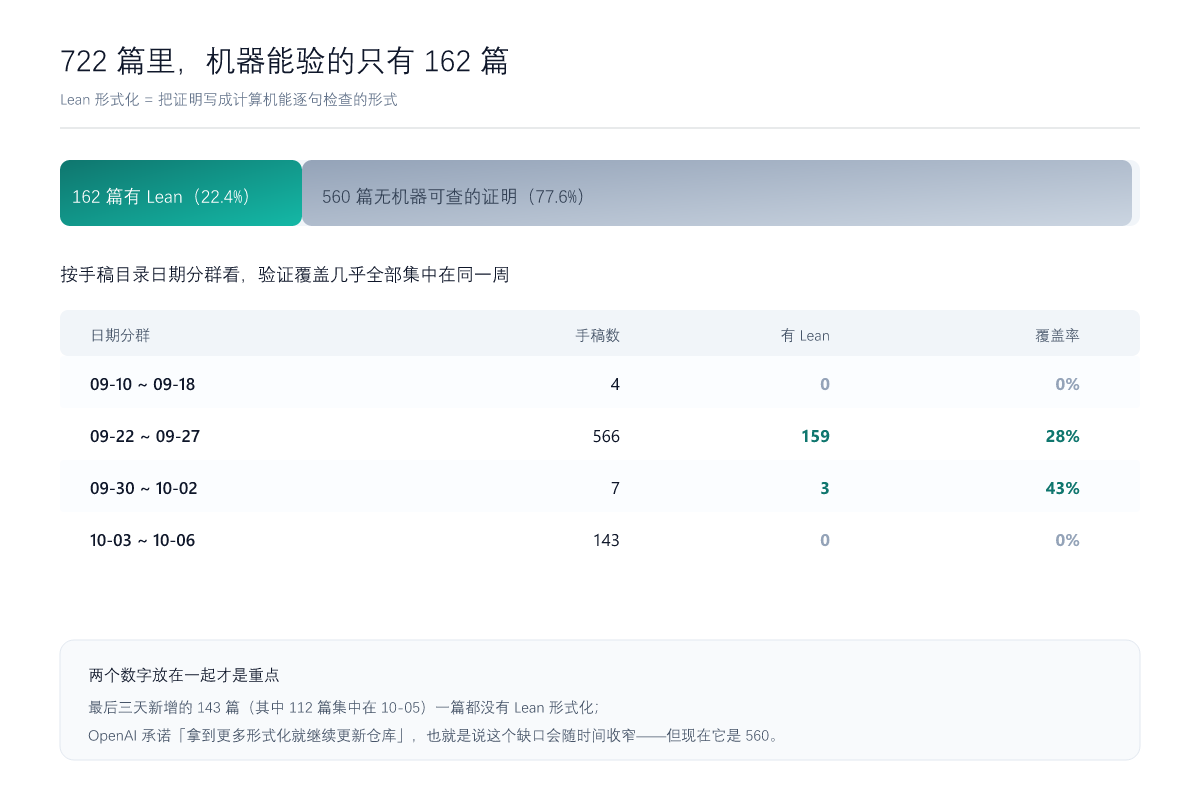Select the '09-30 ~ 10-02' row label

(x=144, y=488)
